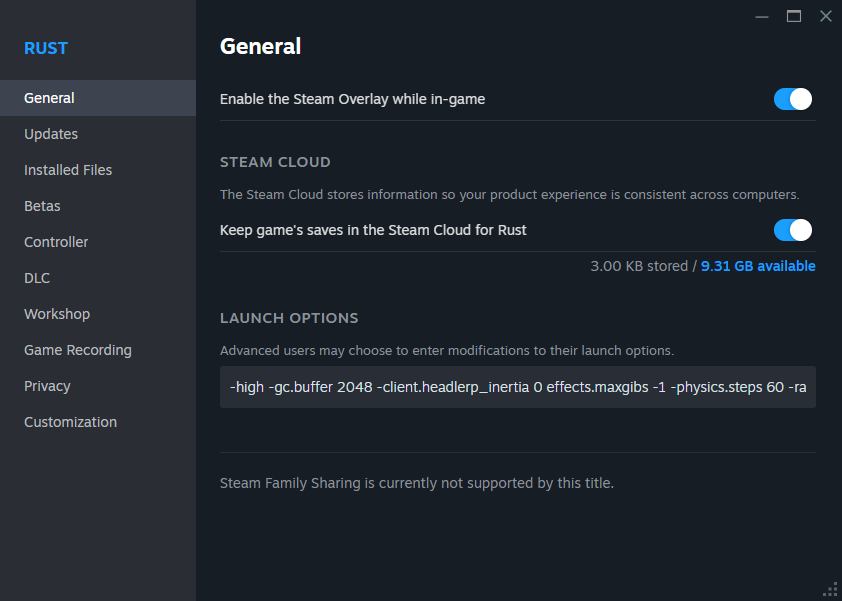Open the General settings tab
This screenshot has height=601, width=842.
[98, 98]
